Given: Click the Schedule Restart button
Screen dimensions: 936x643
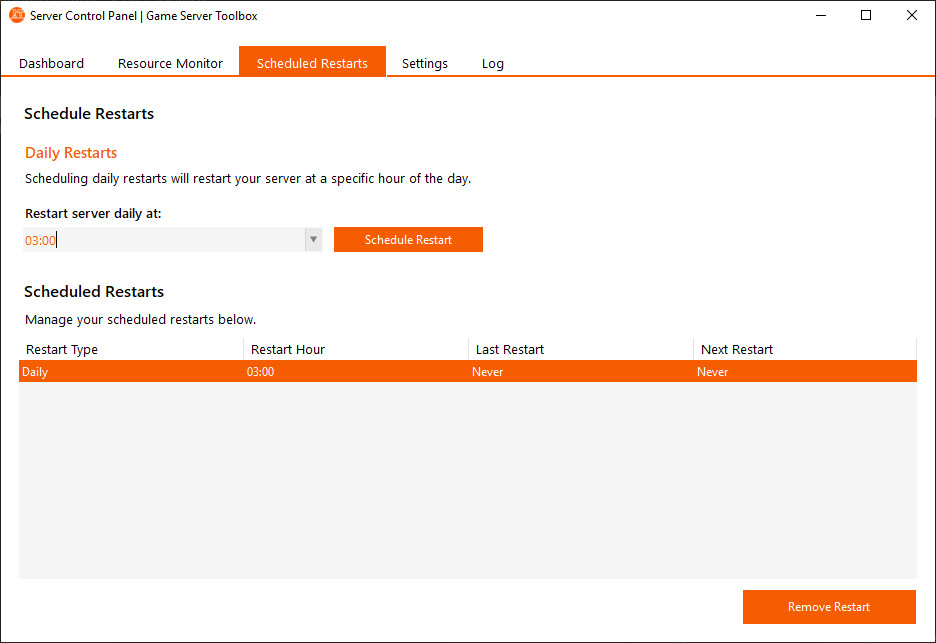Looking at the screenshot, I should pyautogui.click(x=408, y=239).
